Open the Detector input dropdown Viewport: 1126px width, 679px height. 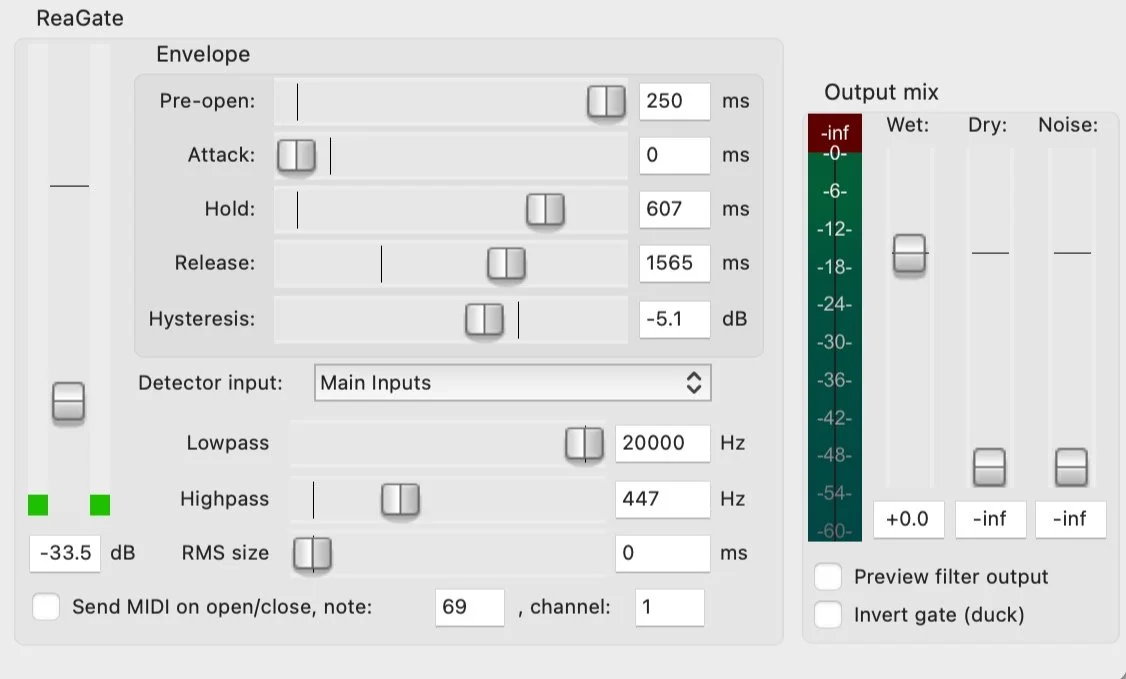click(513, 383)
